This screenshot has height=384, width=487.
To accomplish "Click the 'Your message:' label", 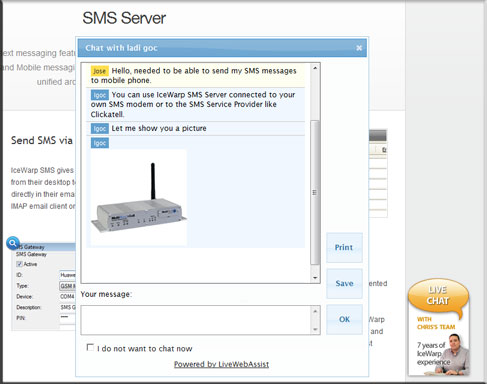I will click(106, 294).
